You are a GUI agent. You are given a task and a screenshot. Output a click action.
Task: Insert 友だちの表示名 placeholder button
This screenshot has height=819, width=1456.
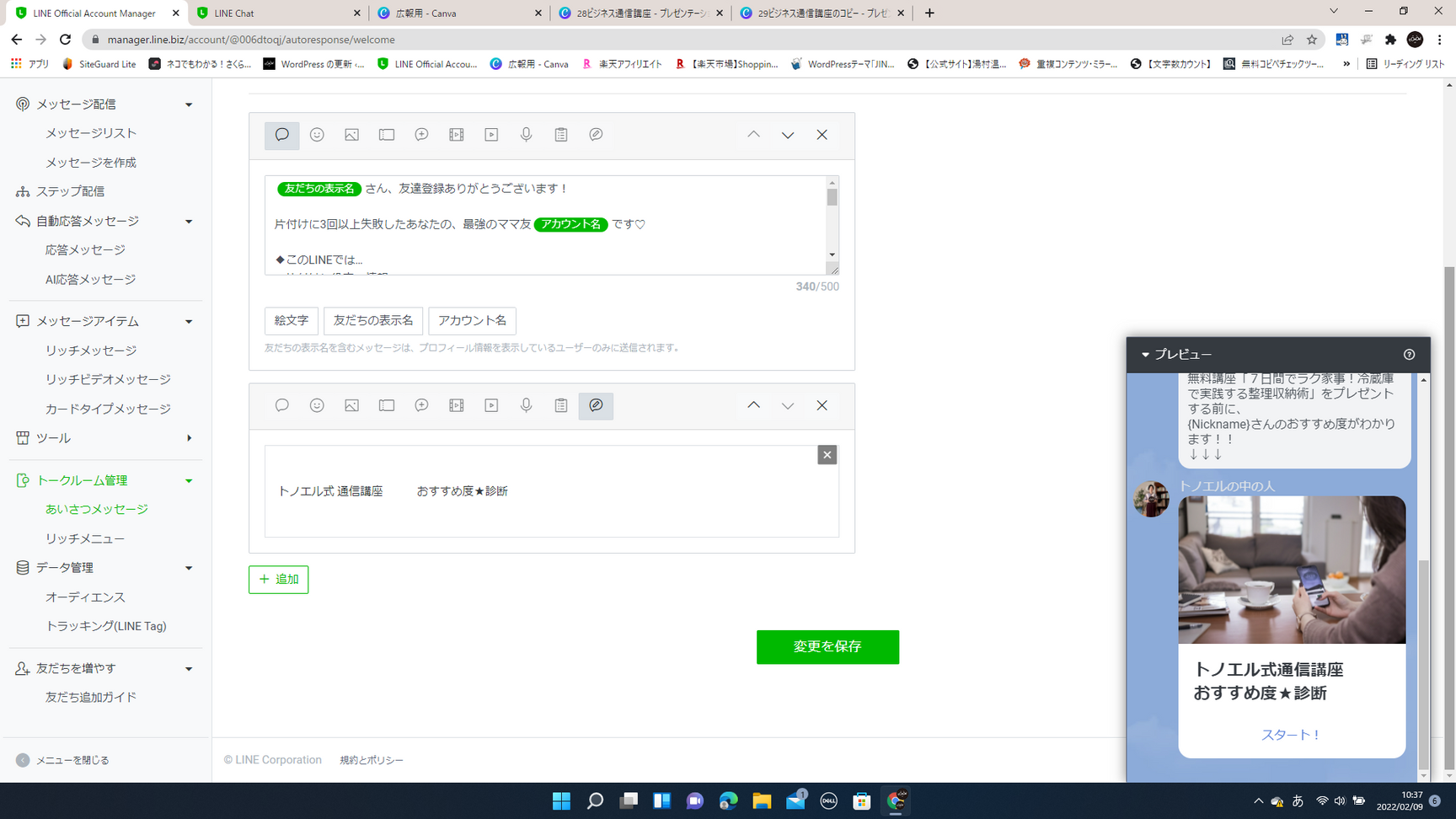click(373, 320)
